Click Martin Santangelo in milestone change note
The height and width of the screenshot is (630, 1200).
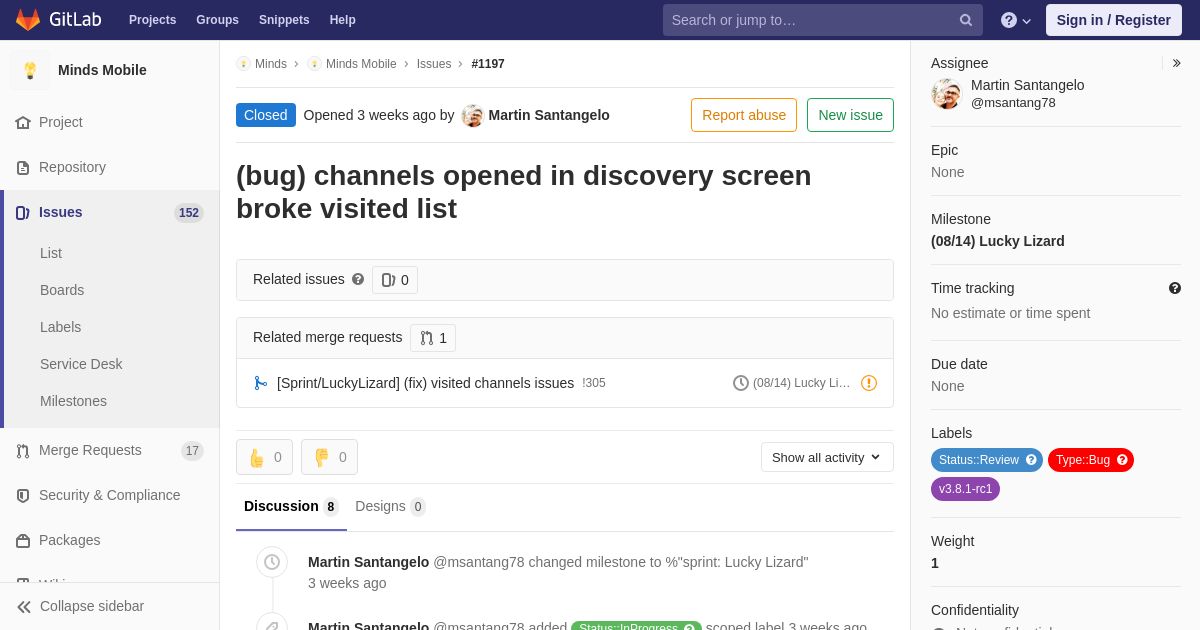(x=368, y=562)
